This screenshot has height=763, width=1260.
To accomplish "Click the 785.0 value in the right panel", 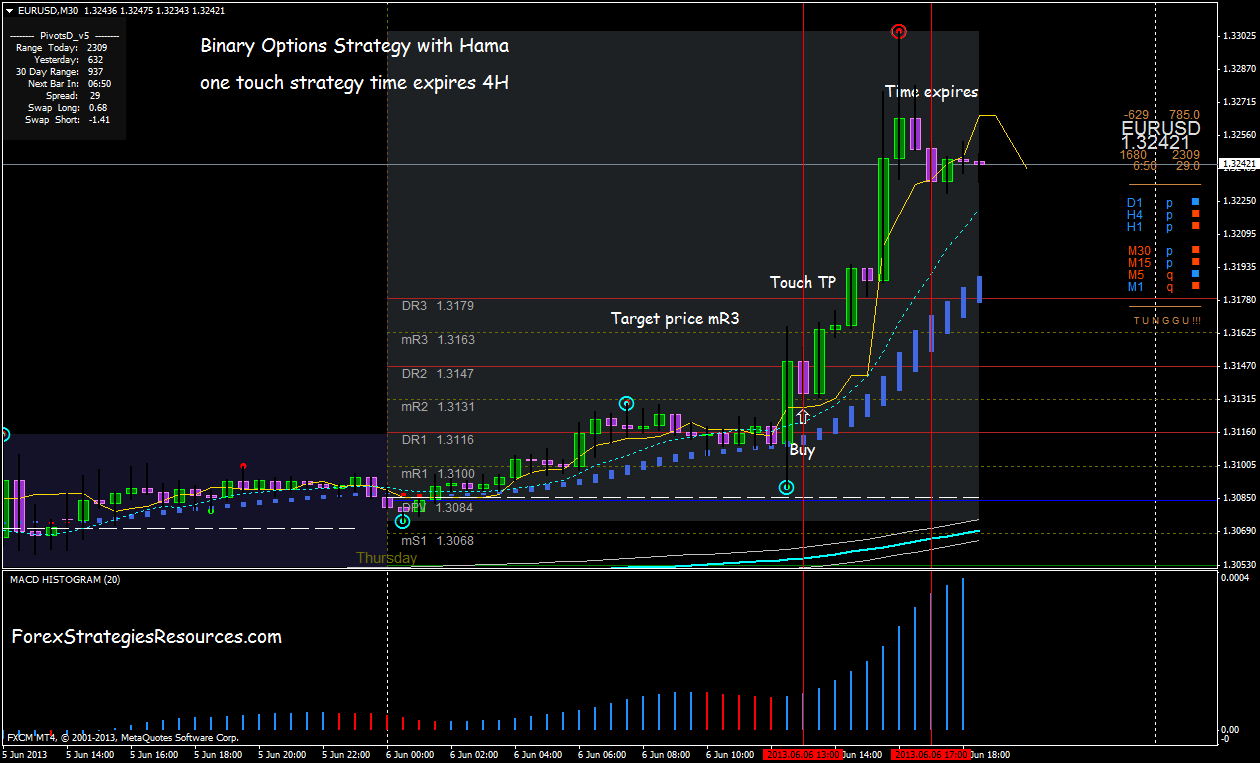I will [1183, 115].
